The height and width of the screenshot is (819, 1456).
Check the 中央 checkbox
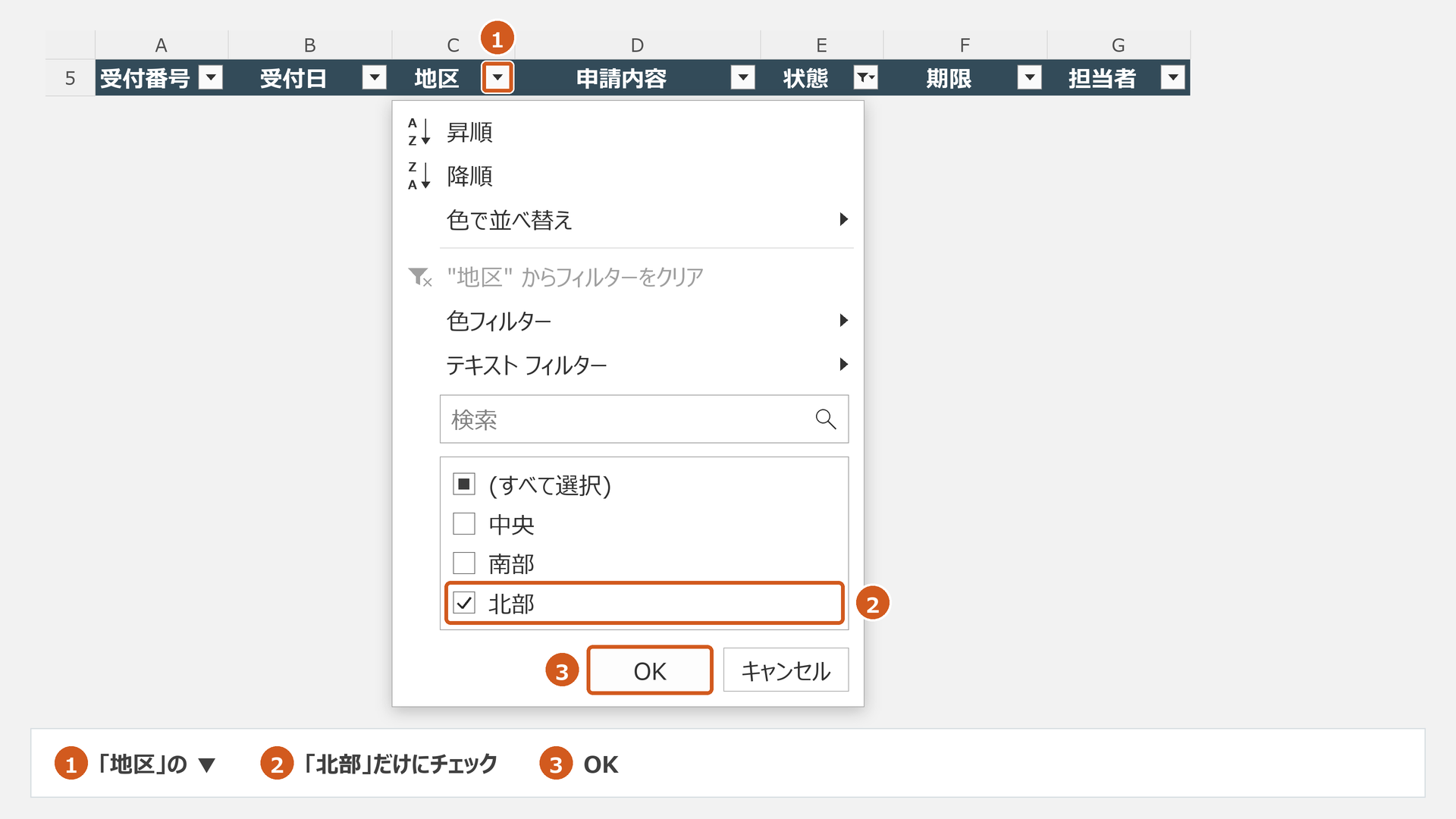coord(464,523)
